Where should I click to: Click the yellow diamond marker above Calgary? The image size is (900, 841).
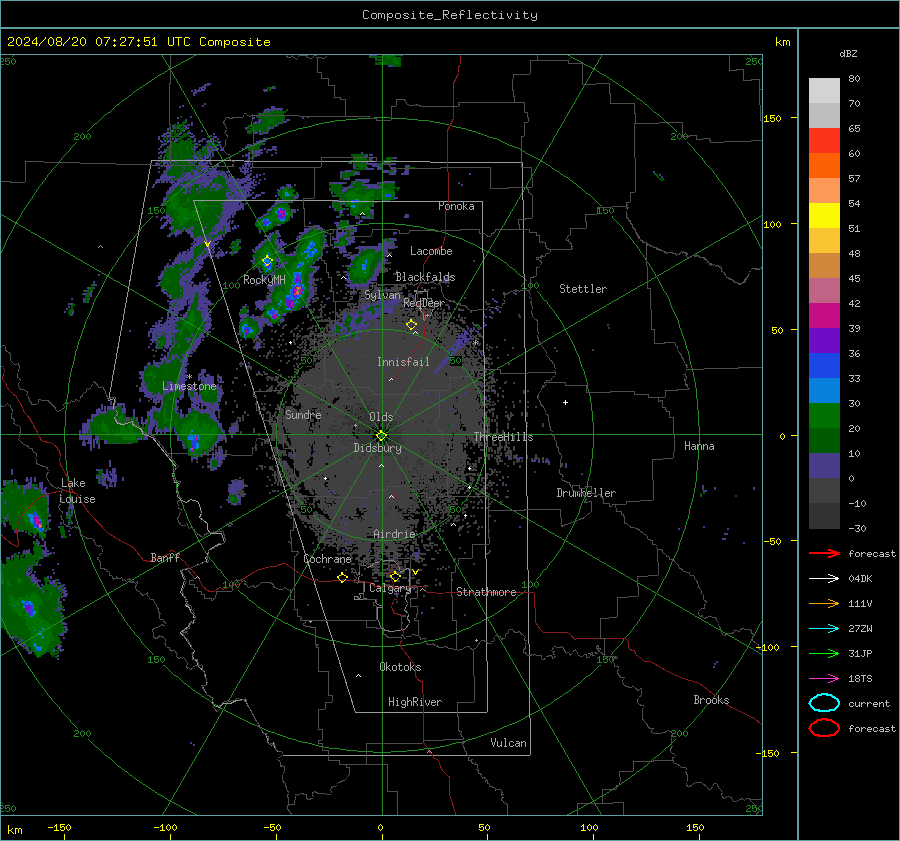395,576
